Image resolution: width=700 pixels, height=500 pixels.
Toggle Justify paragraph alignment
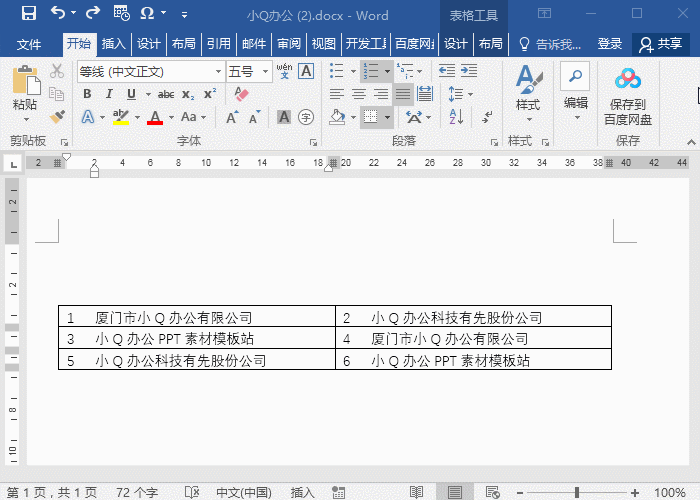click(403, 94)
